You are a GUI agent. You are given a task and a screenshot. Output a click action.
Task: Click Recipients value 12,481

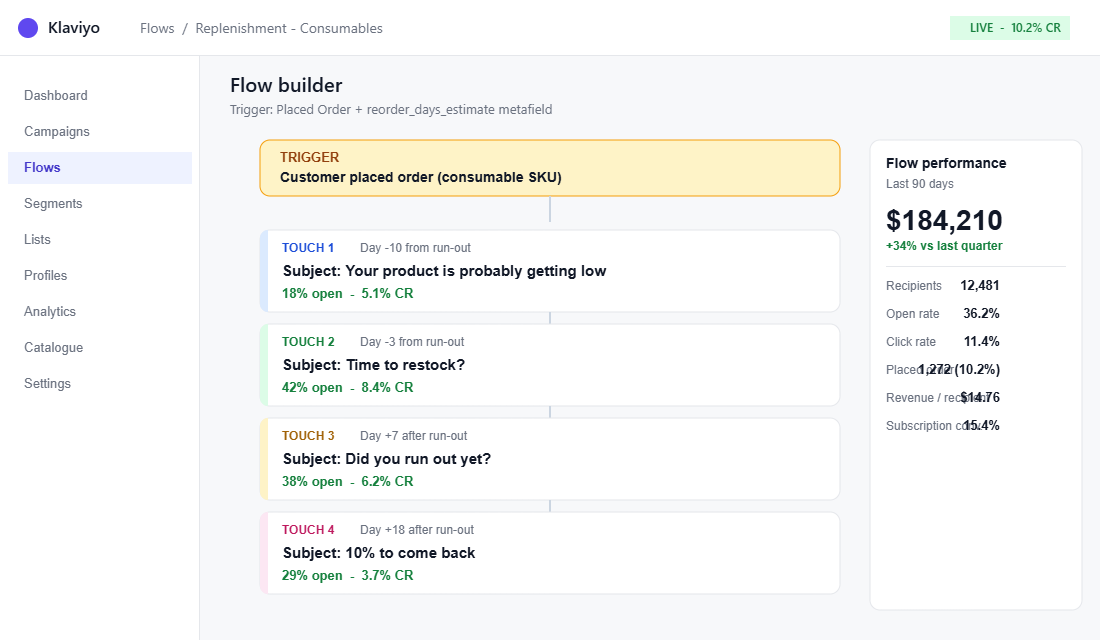click(979, 286)
